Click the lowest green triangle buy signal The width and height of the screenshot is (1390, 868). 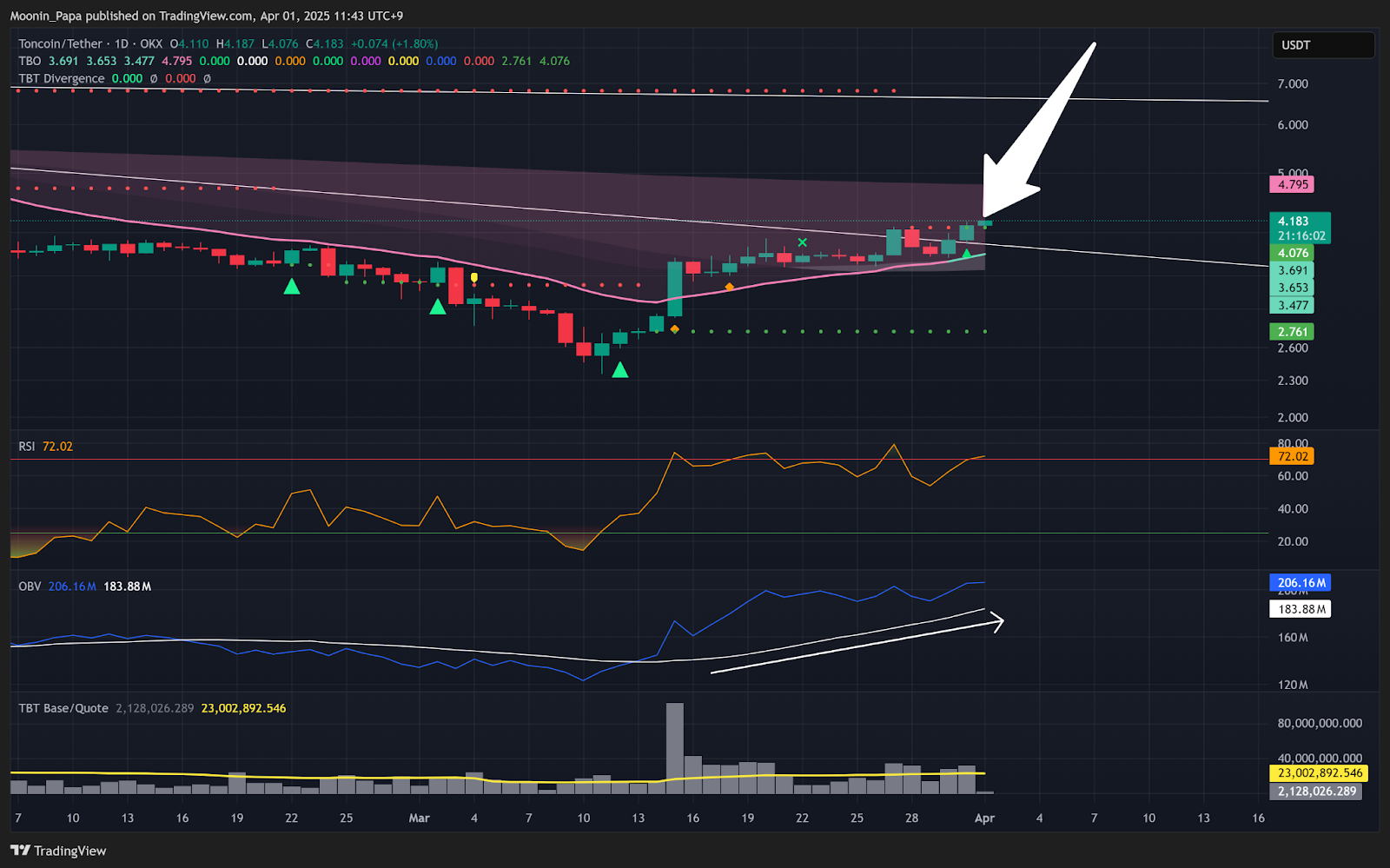pyautogui.click(x=619, y=371)
